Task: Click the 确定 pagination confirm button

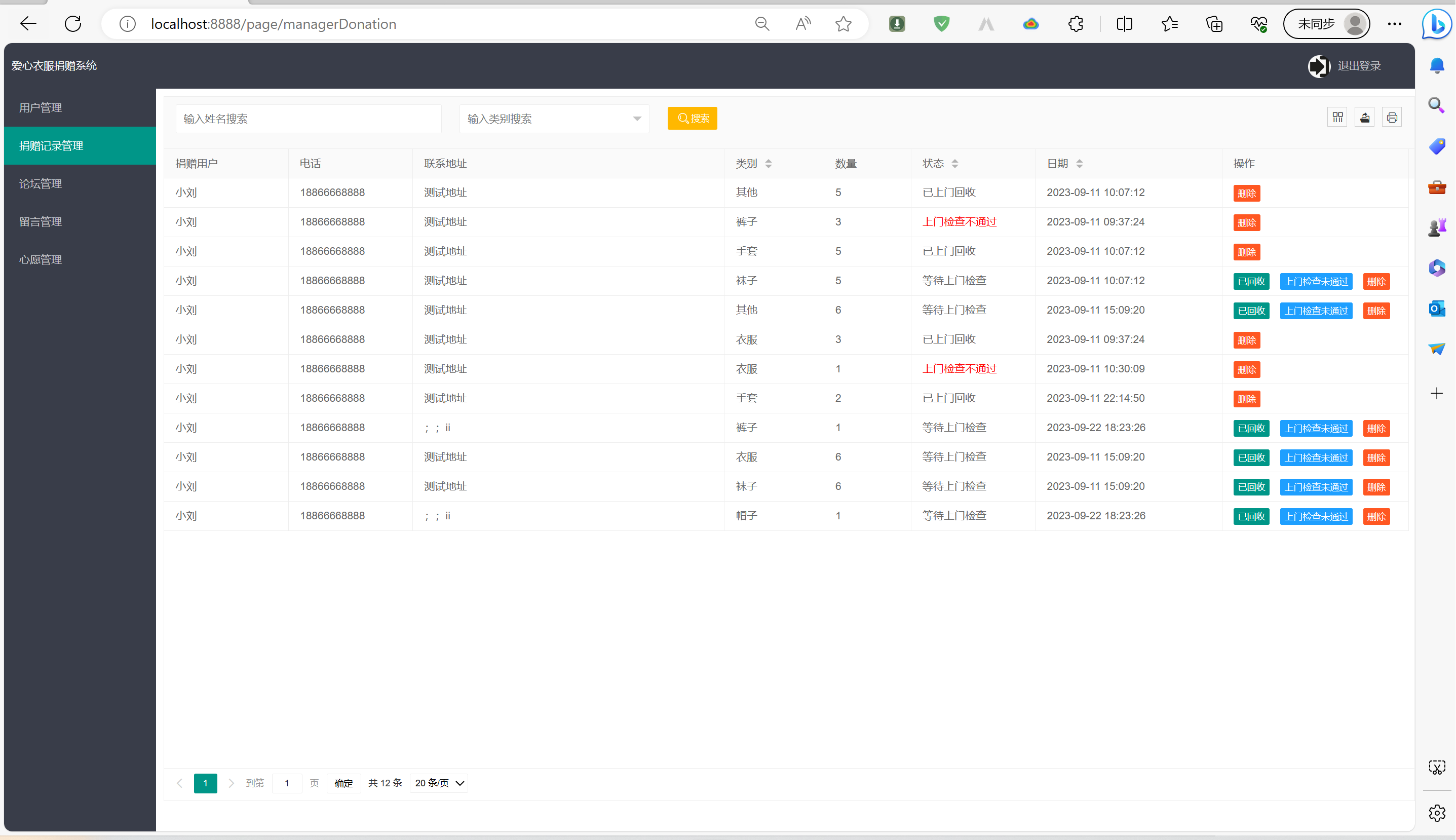Action: (x=343, y=783)
